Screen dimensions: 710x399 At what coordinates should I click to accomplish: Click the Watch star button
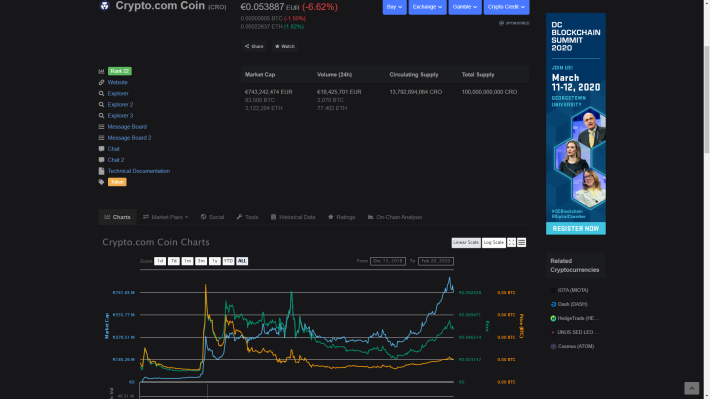point(285,46)
